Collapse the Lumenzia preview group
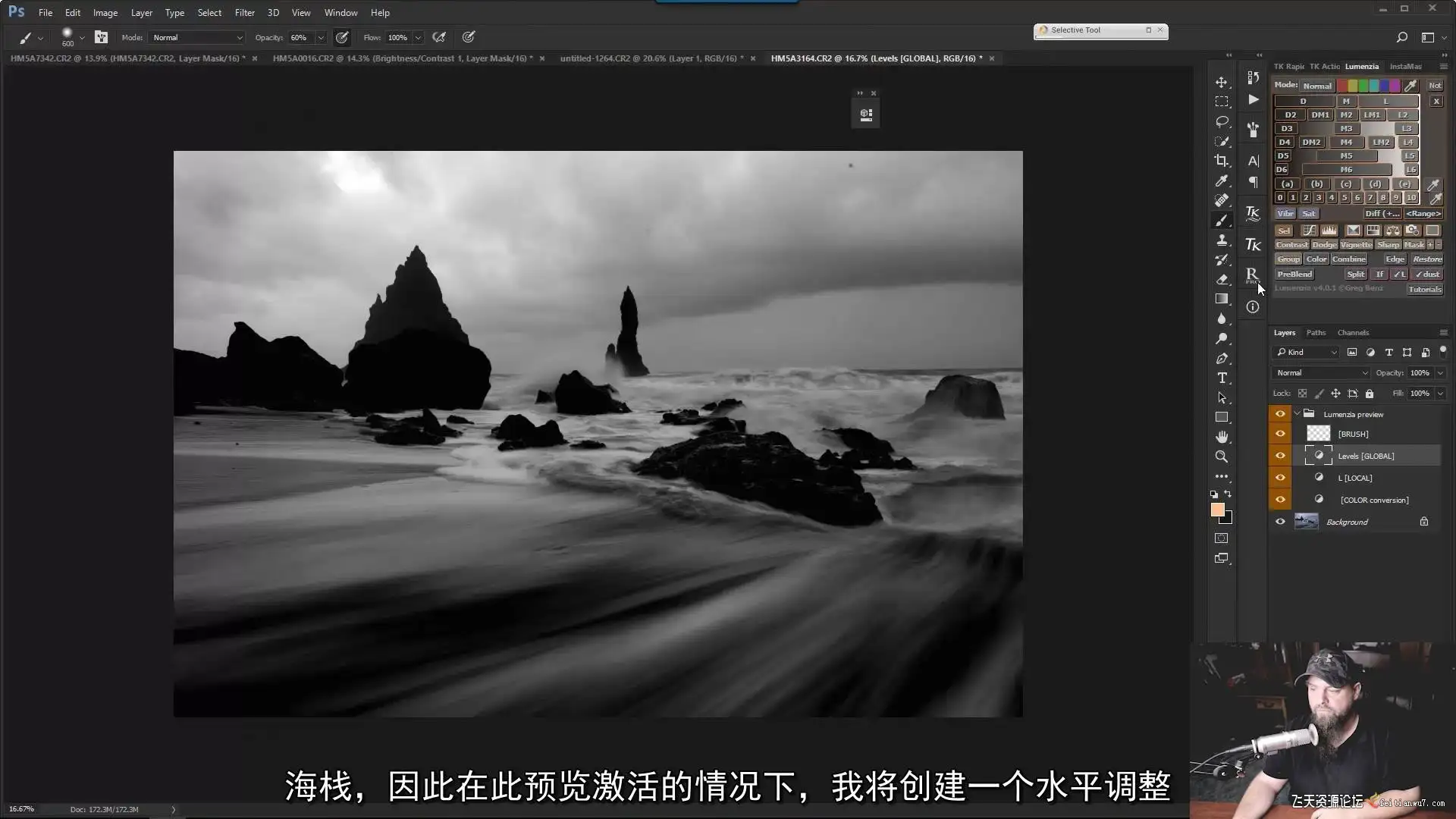Image resolution: width=1456 pixels, height=819 pixels. (x=1298, y=414)
